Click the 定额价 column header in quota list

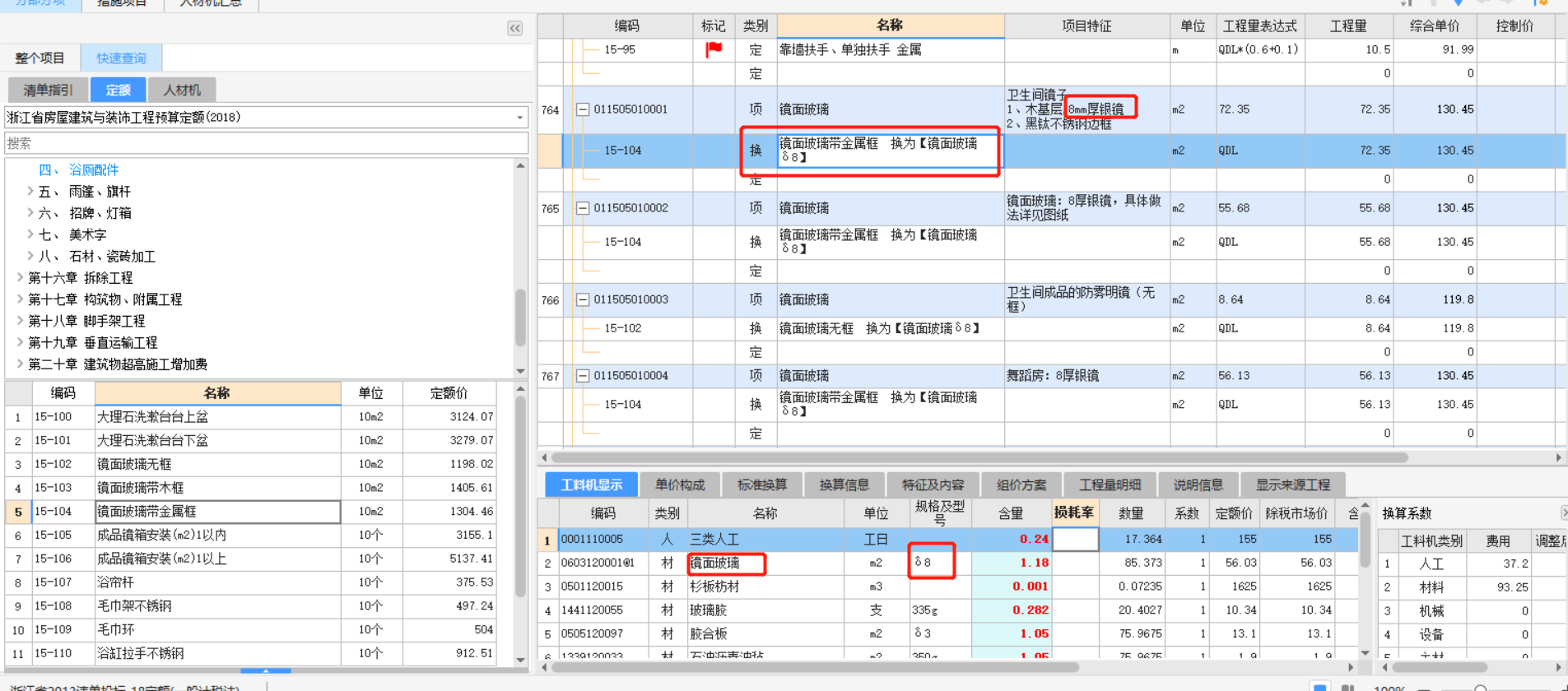[x=449, y=393]
